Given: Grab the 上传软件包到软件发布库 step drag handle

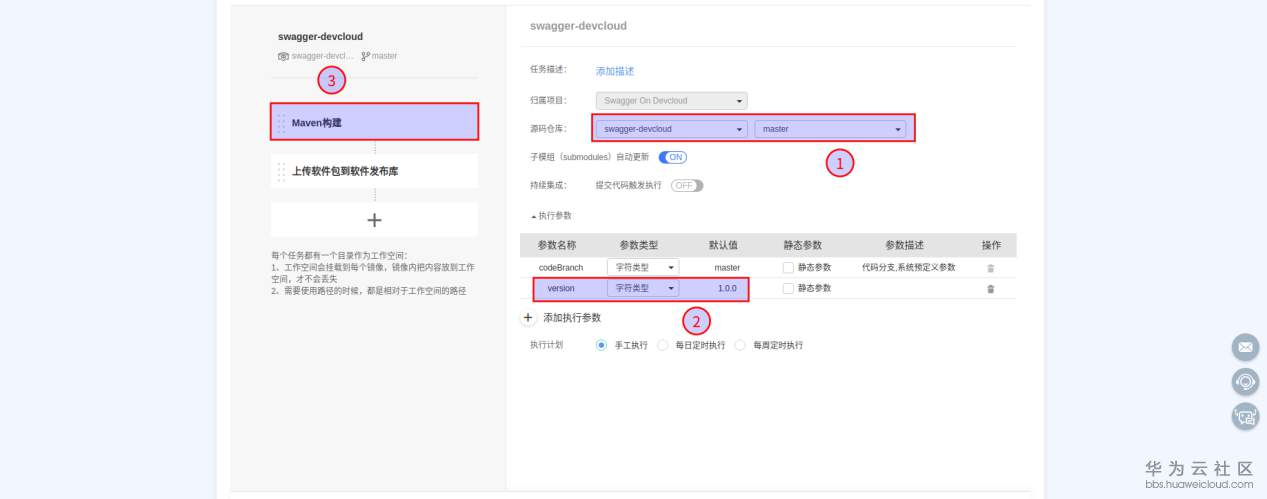Looking at the screenshot, I should coord(281,171).
